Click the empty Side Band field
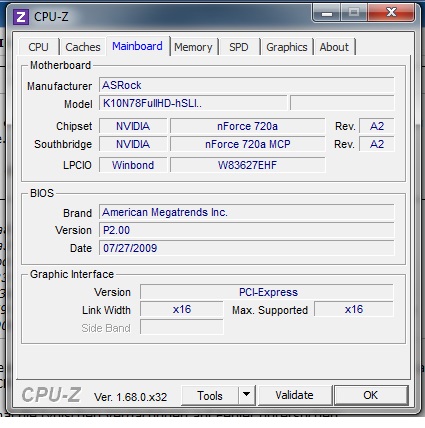 [x=182, y=327]
